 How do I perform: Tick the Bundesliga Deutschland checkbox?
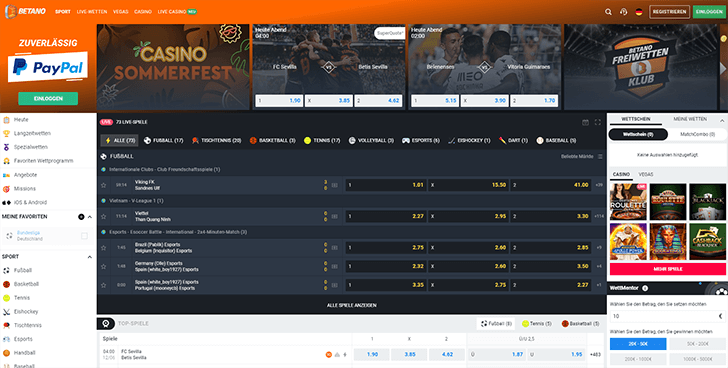(84, 236)
